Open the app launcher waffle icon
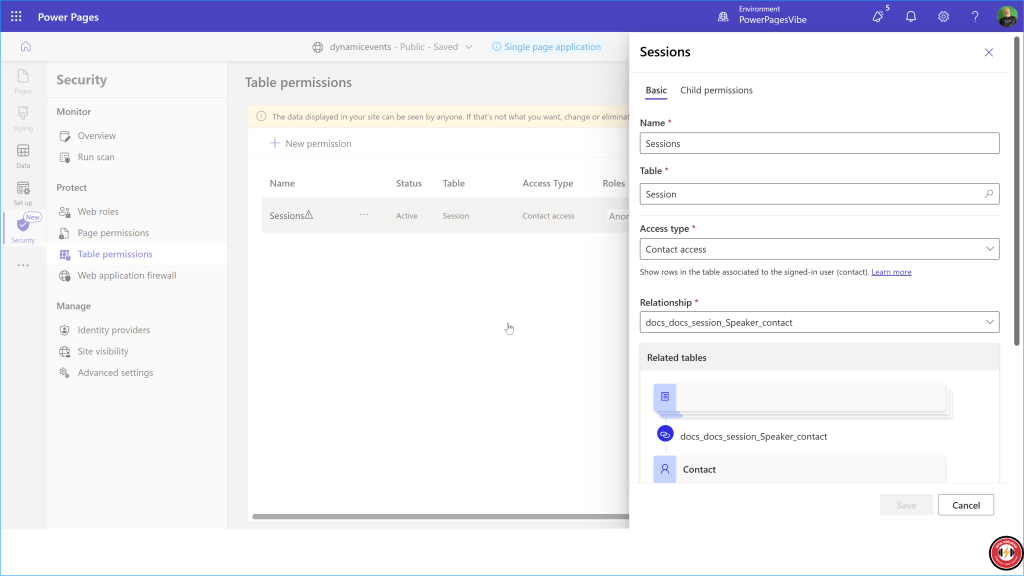The width and height of the screenshot is (1024, 576). point(16,17)
